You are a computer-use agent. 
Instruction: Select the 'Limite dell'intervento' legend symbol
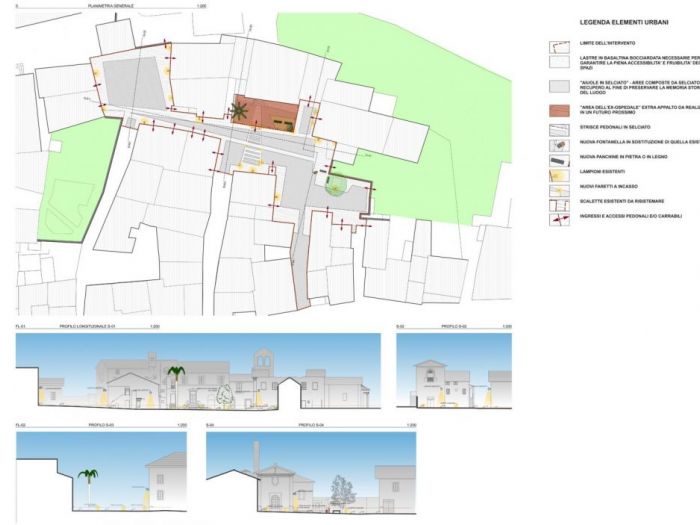pyautogui.click(x=559, y=47)
